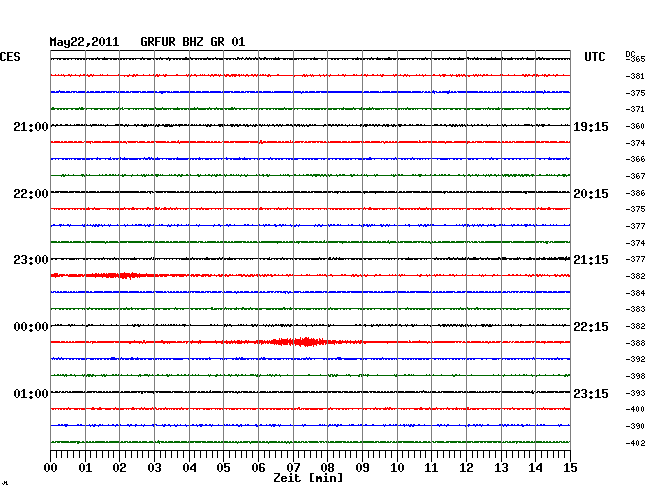Screen dimensions: 650x494
Task: Click the DC offset value -381
Action: (635, 76)
